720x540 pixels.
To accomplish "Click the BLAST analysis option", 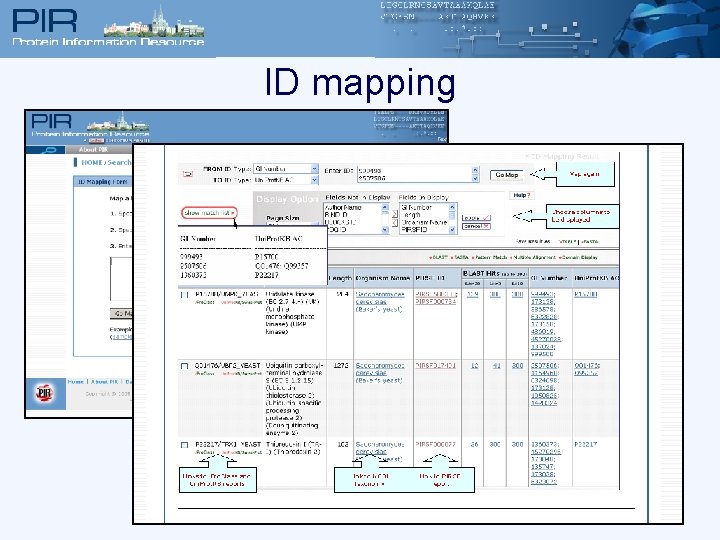I will (x=439, y=258).
